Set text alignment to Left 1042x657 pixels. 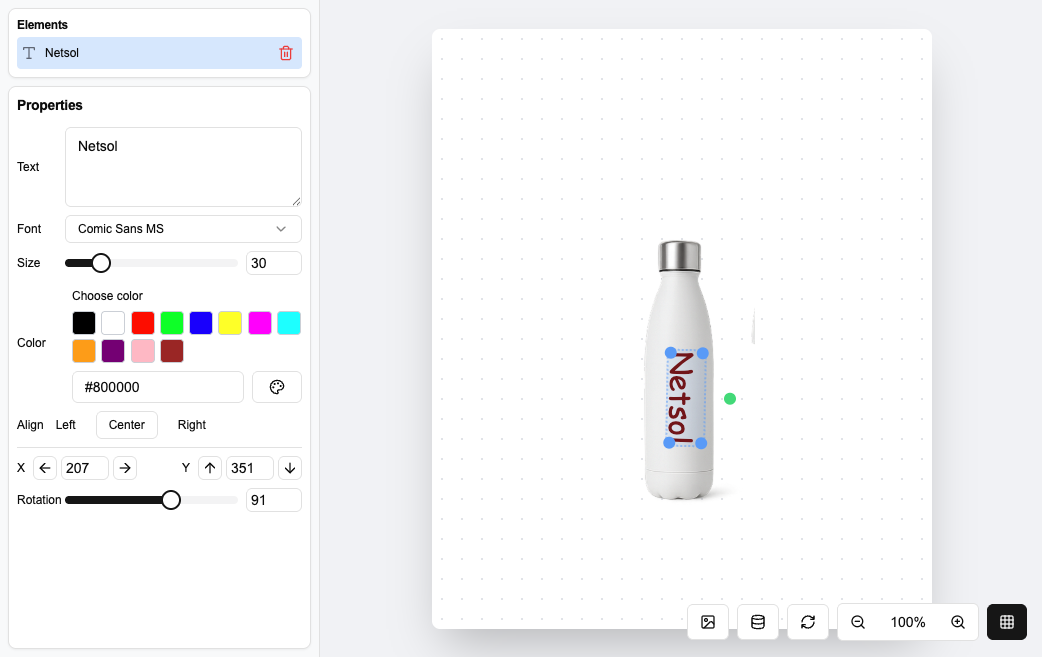point(66,425)
